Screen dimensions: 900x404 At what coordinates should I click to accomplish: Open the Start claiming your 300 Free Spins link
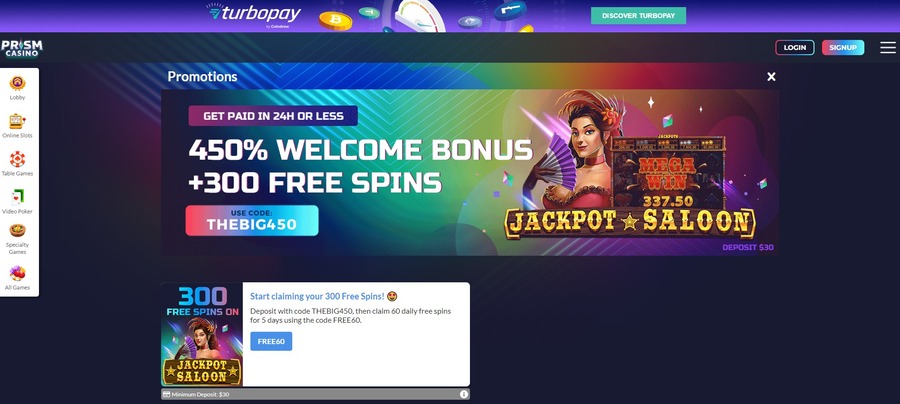click(x=317, y=296)
